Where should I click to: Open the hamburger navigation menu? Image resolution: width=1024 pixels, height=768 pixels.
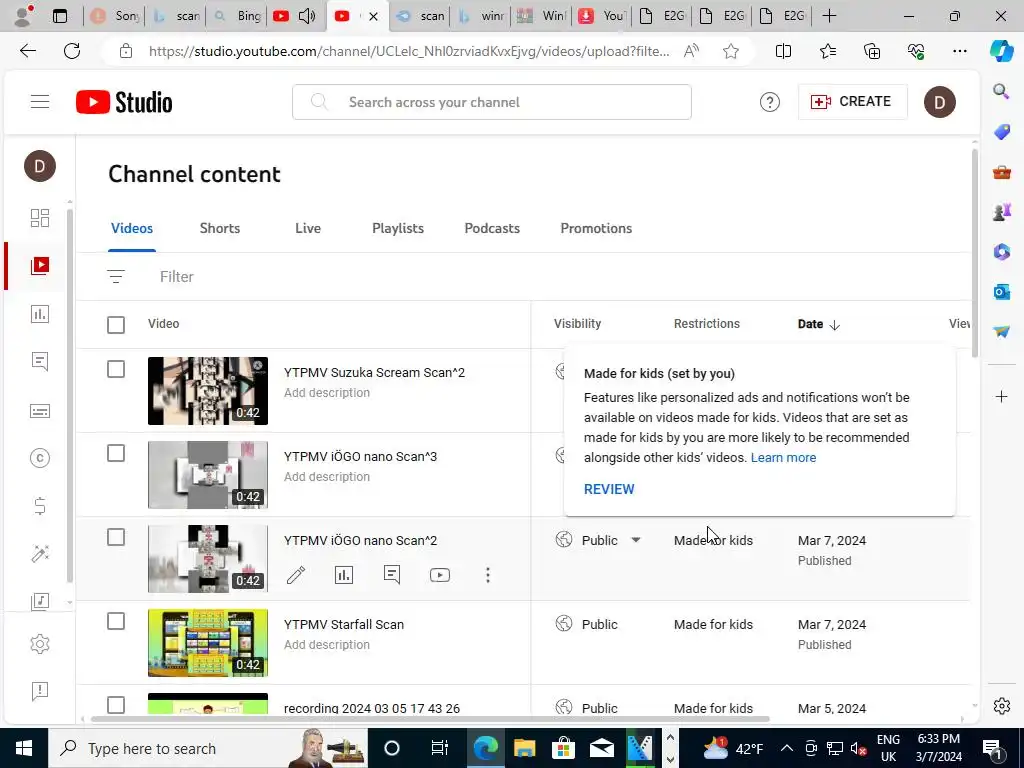(40, 102)
